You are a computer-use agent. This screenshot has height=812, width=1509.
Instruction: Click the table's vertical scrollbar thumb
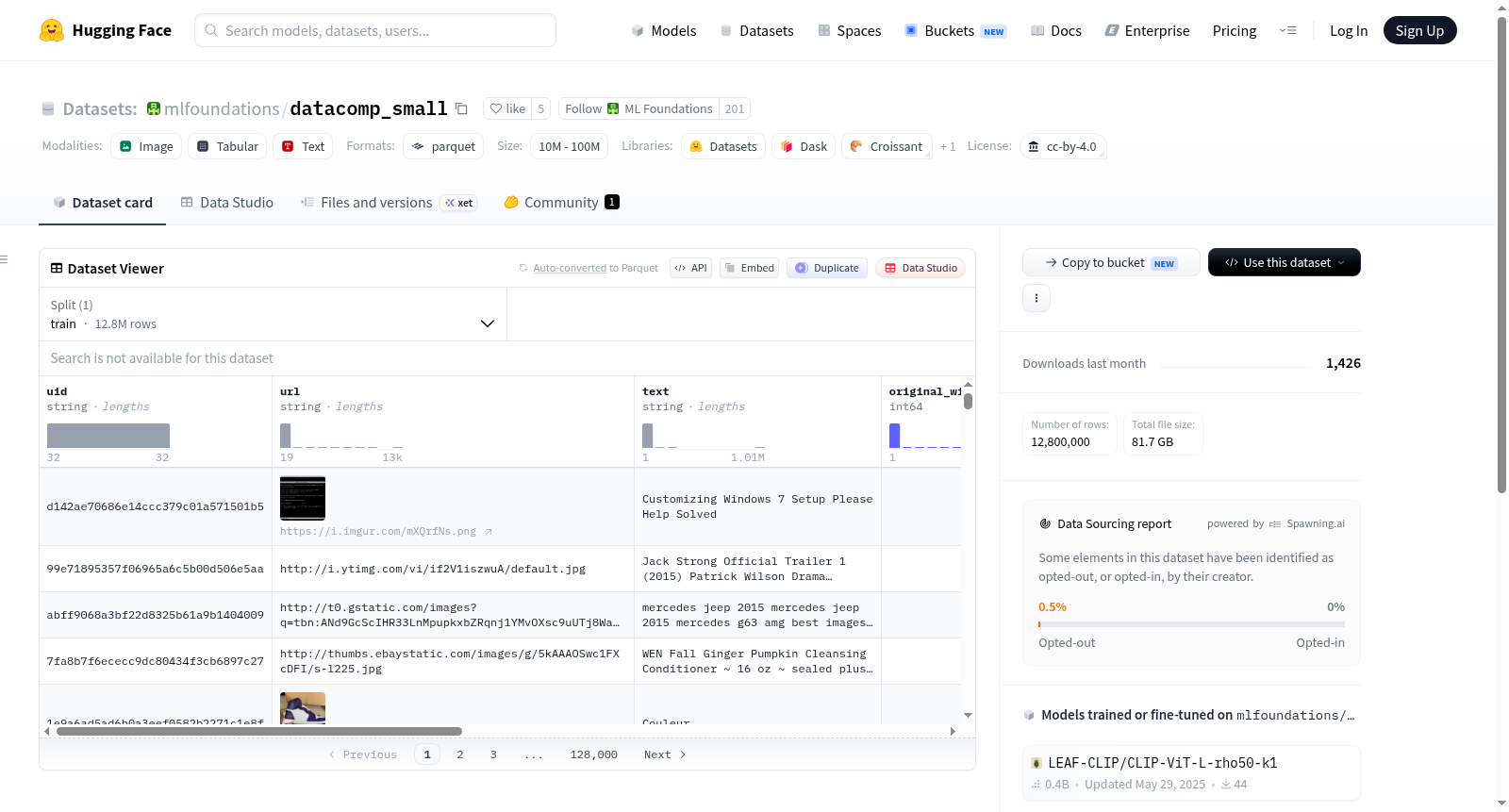click(968, 401)
